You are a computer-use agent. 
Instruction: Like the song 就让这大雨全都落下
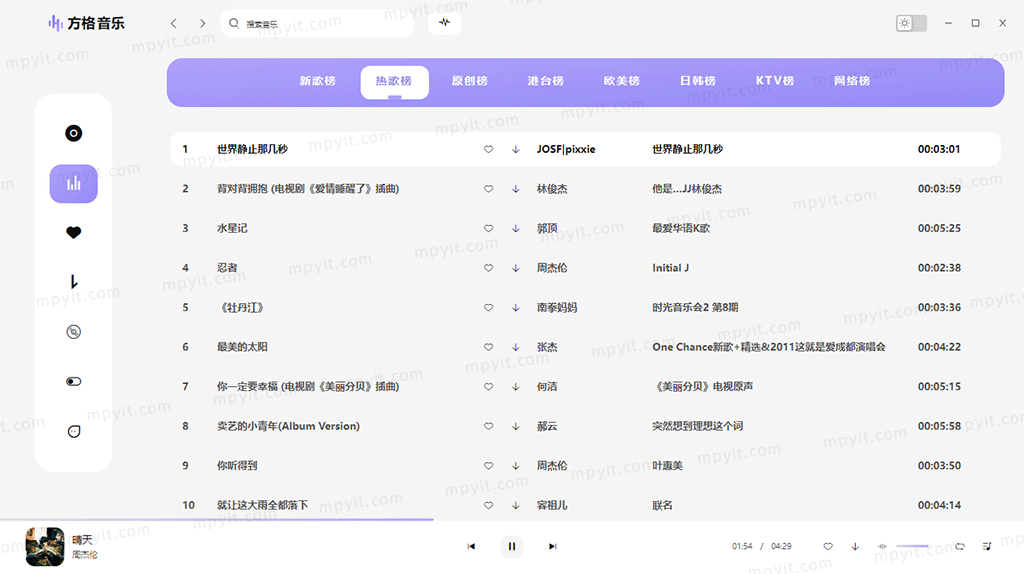tap(488, 505)
